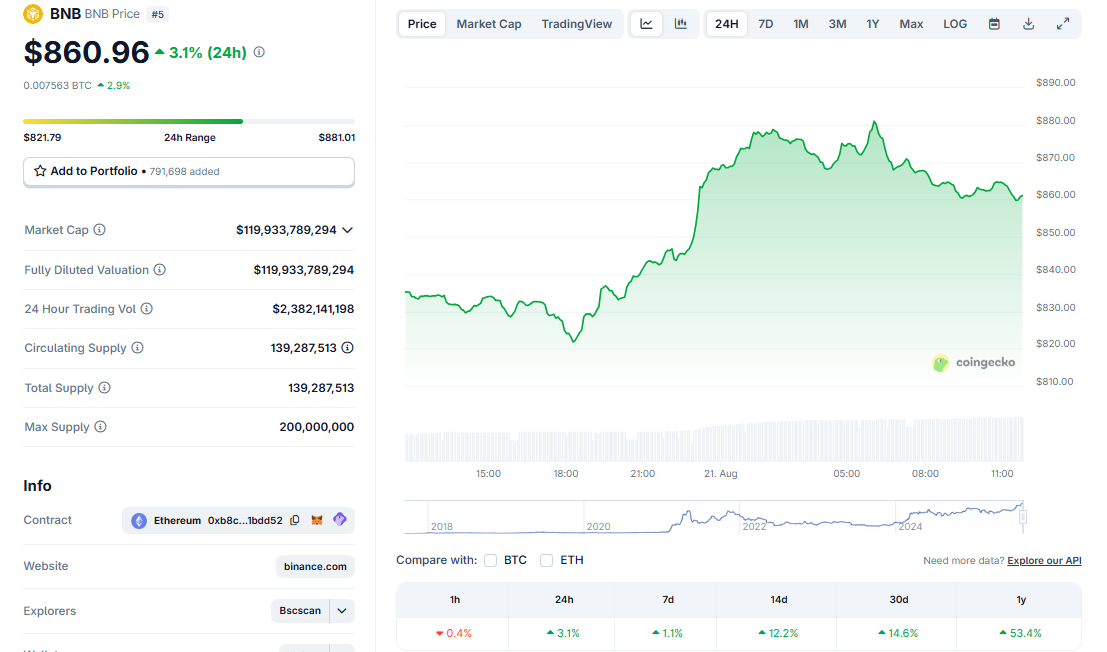Click the 24h high value $881.01

pyautogui.click(x=337, y=138)
